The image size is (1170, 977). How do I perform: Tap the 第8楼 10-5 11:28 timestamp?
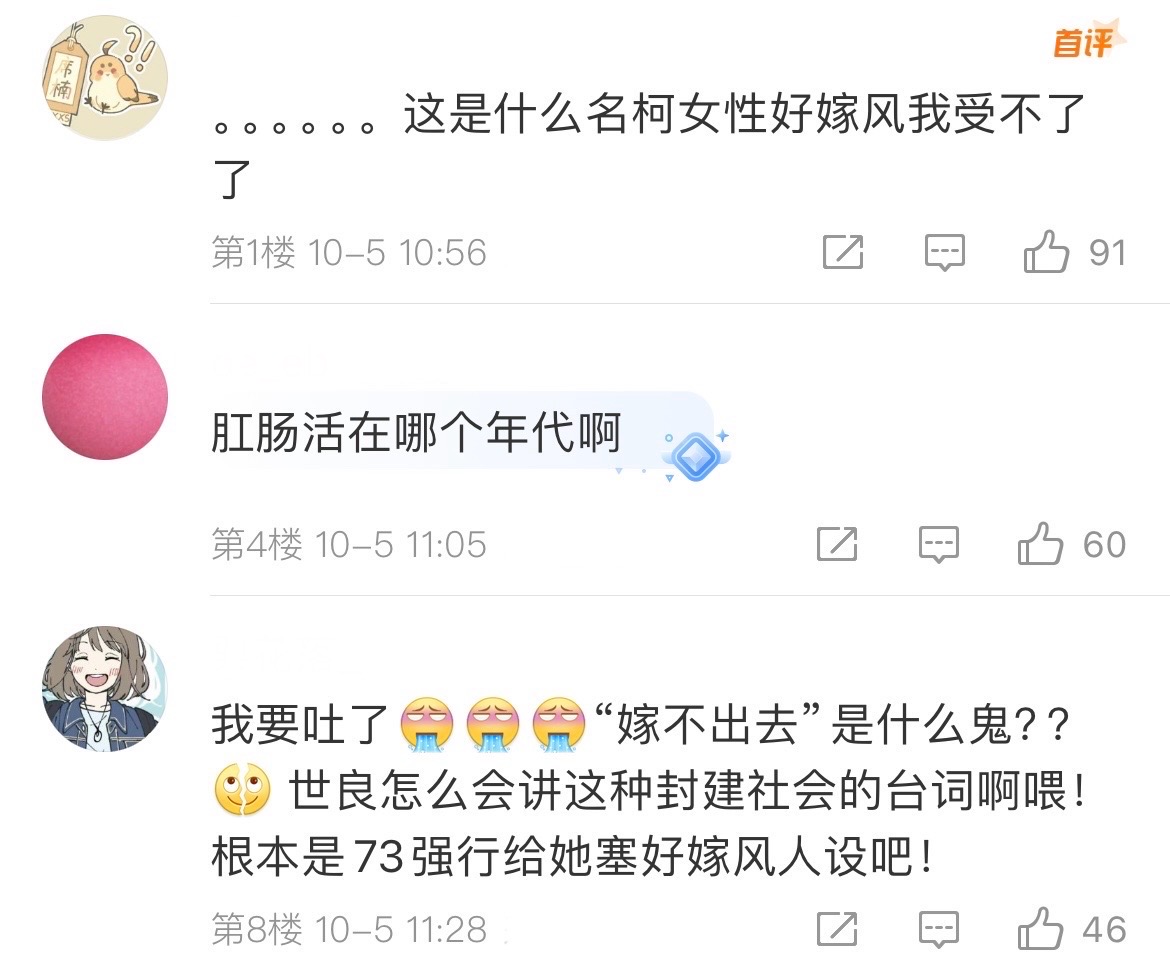(x=348, y=929)
